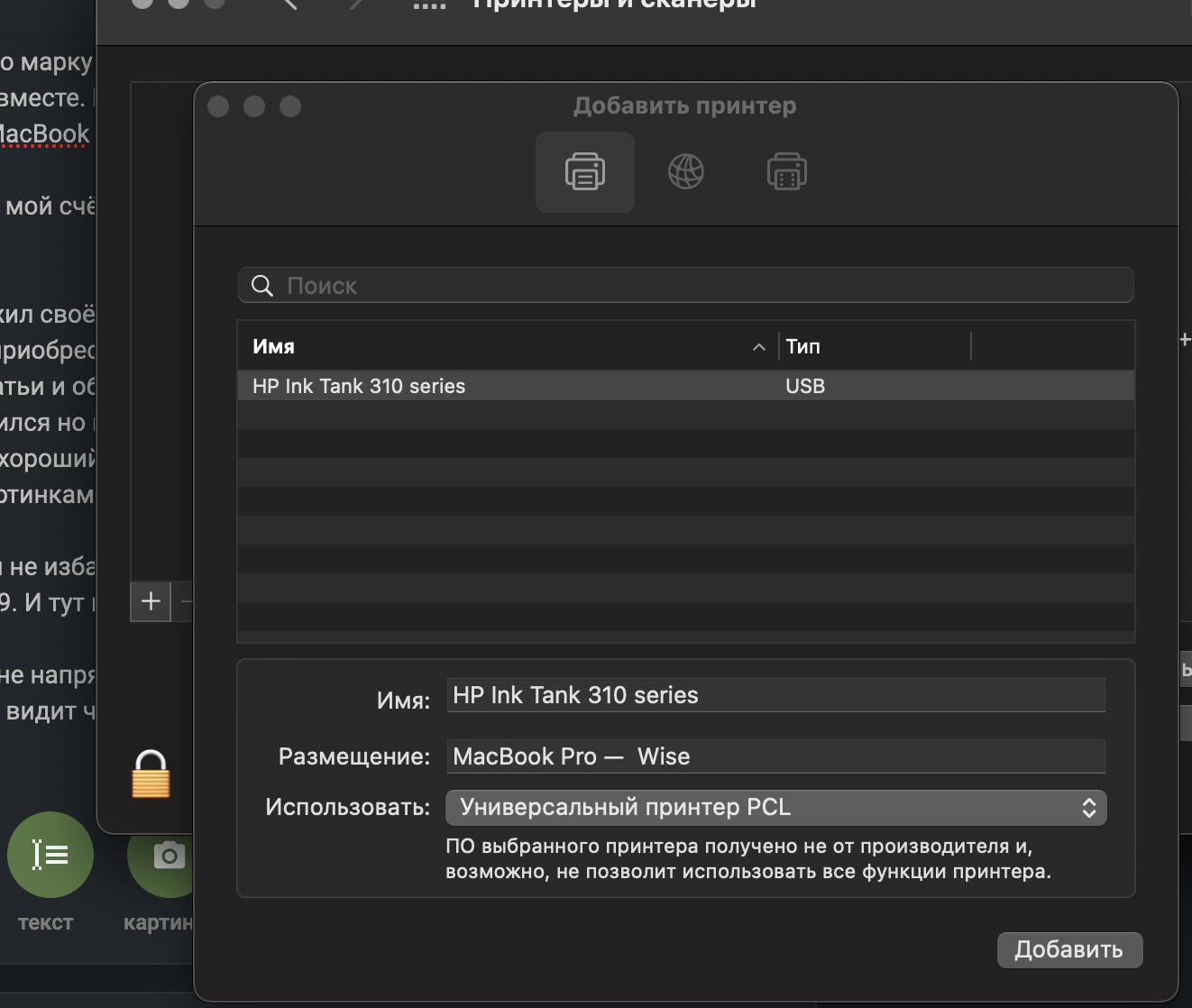Viewport: 1192px width, 1008px height.
Task: Click the green text list icon
Action: (x=50, y=855)
